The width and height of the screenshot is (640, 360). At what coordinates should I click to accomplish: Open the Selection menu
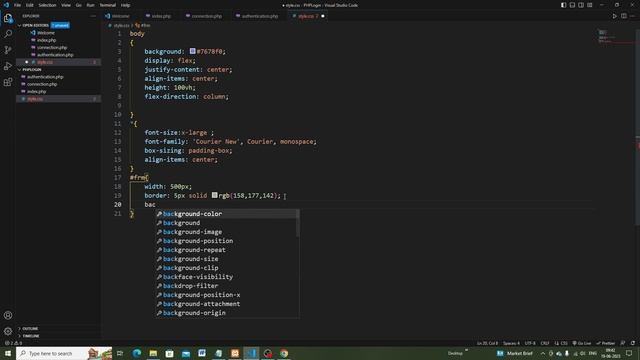pyautogui.click(x=47, y=5)
